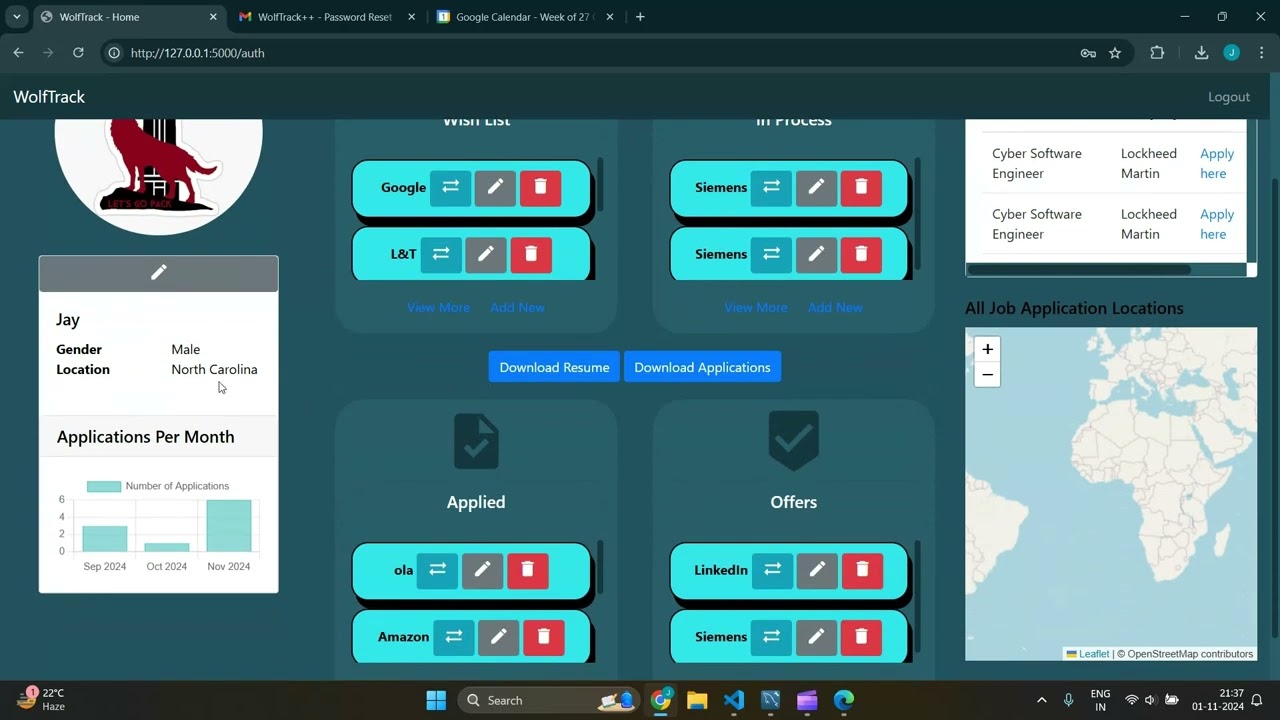This screenshot has width=1280, height=720.
Task: Open the Windows Start menu
Action: (436, 700)
